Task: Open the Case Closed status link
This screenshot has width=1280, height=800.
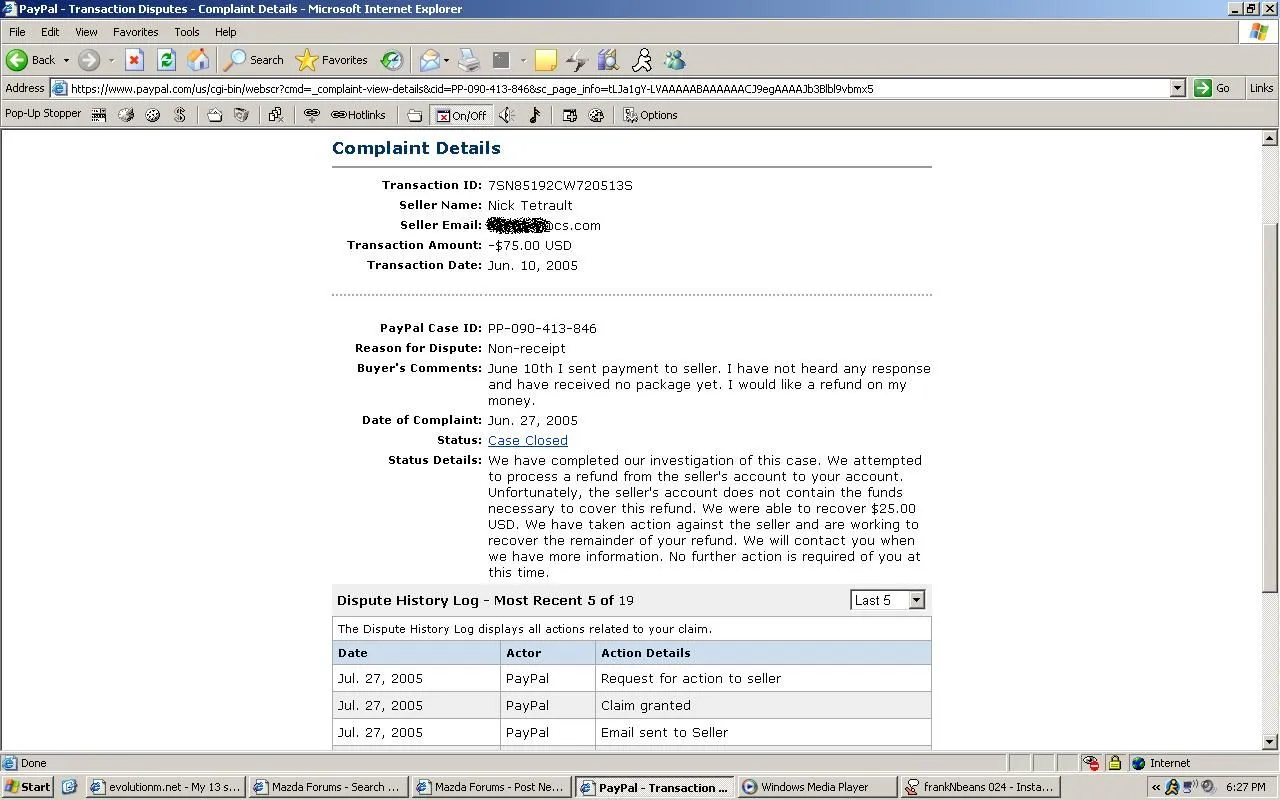Action: click(528, 440)
